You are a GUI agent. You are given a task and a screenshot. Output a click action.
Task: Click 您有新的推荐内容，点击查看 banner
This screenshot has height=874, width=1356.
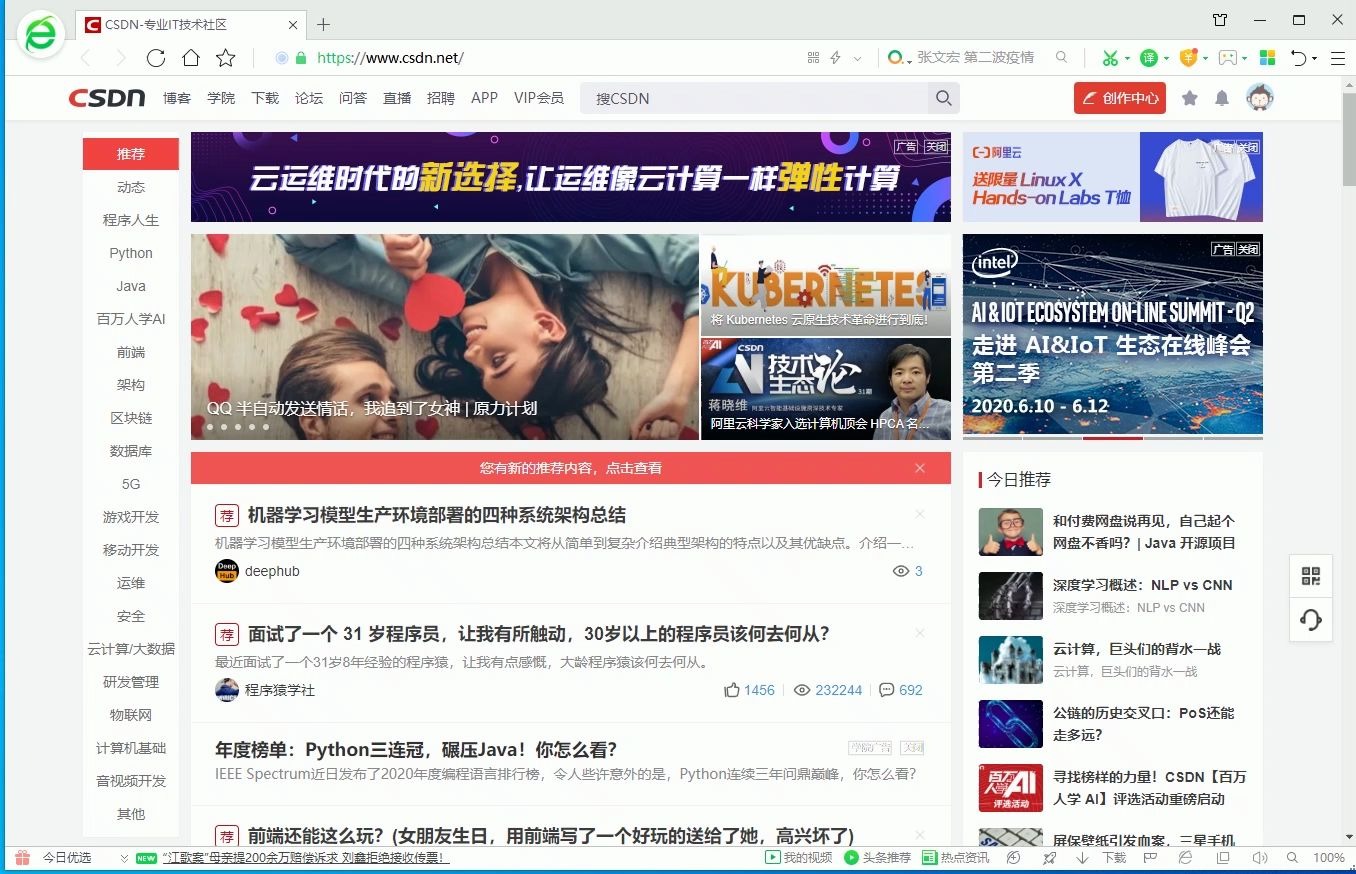571,468
